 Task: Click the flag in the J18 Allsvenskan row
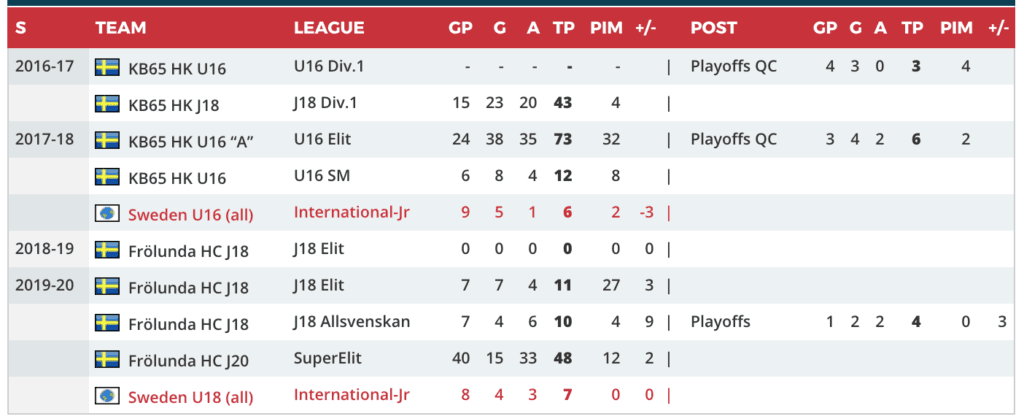(107, 322)
